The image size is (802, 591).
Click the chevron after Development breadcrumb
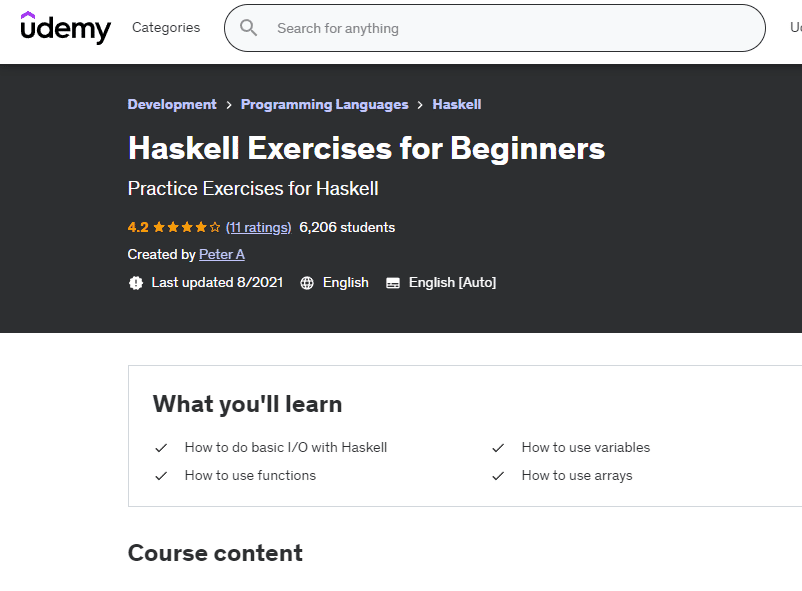[229, 104]
